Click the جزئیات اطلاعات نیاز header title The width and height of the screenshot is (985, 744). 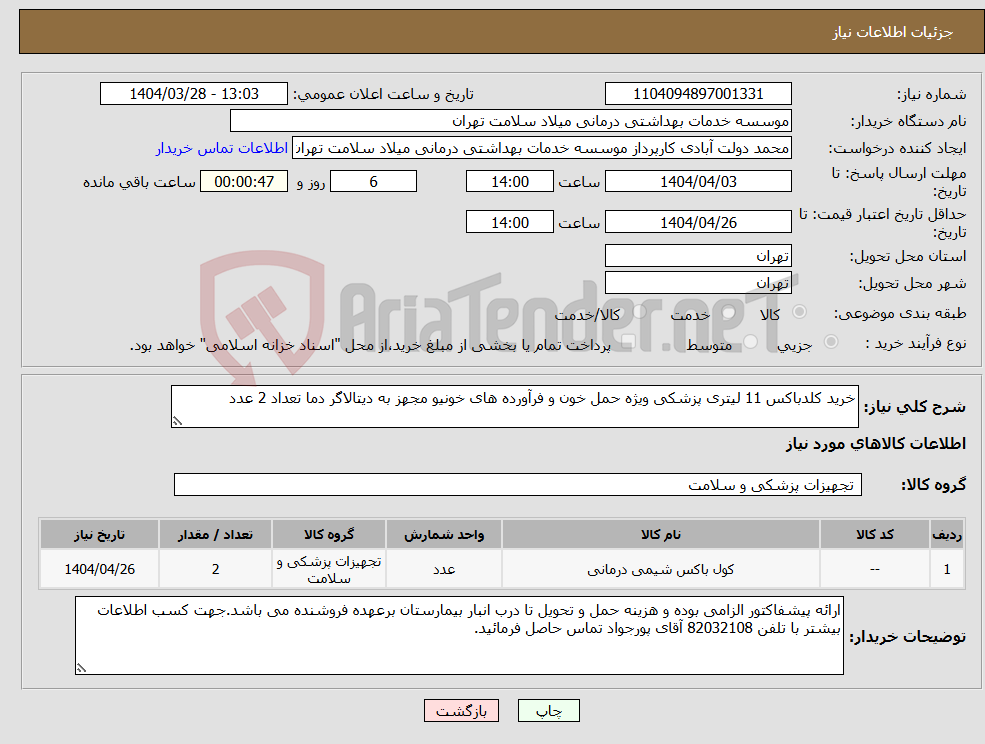[x=893, y=32]
